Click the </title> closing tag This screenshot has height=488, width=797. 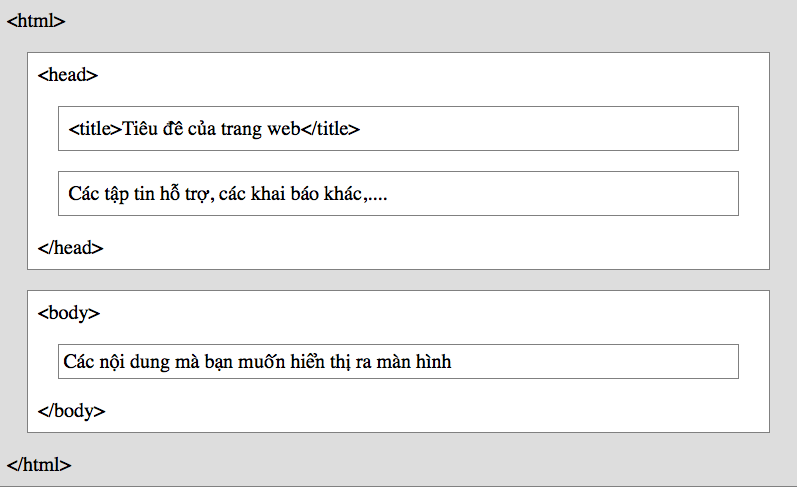pos(330,129)
